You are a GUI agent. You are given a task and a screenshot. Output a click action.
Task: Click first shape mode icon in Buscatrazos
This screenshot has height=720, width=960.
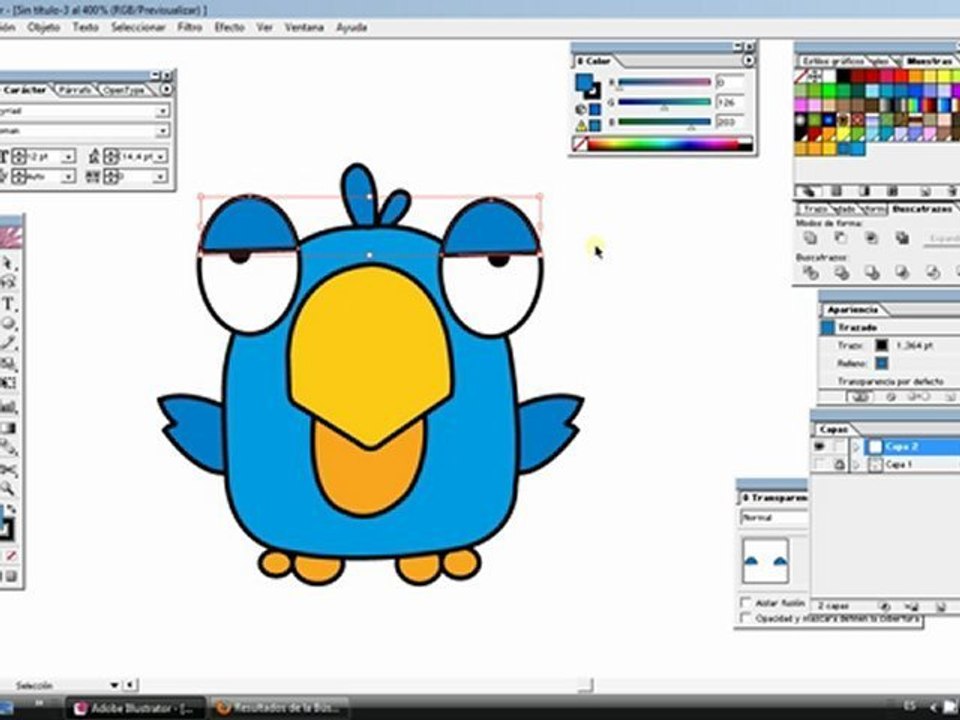pyautogui.click(x=811, y=238)
